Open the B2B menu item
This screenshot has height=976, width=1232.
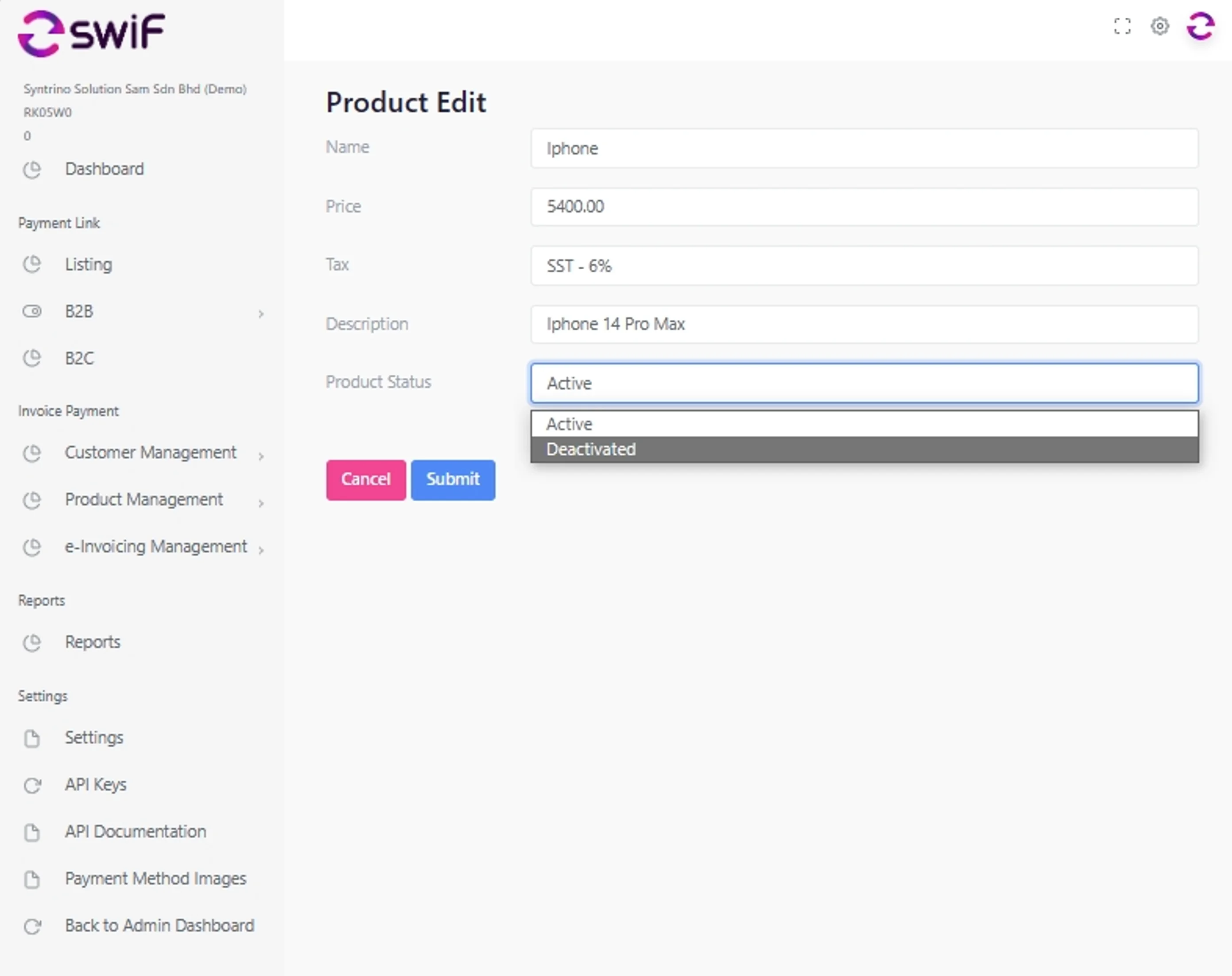(79, 311)
